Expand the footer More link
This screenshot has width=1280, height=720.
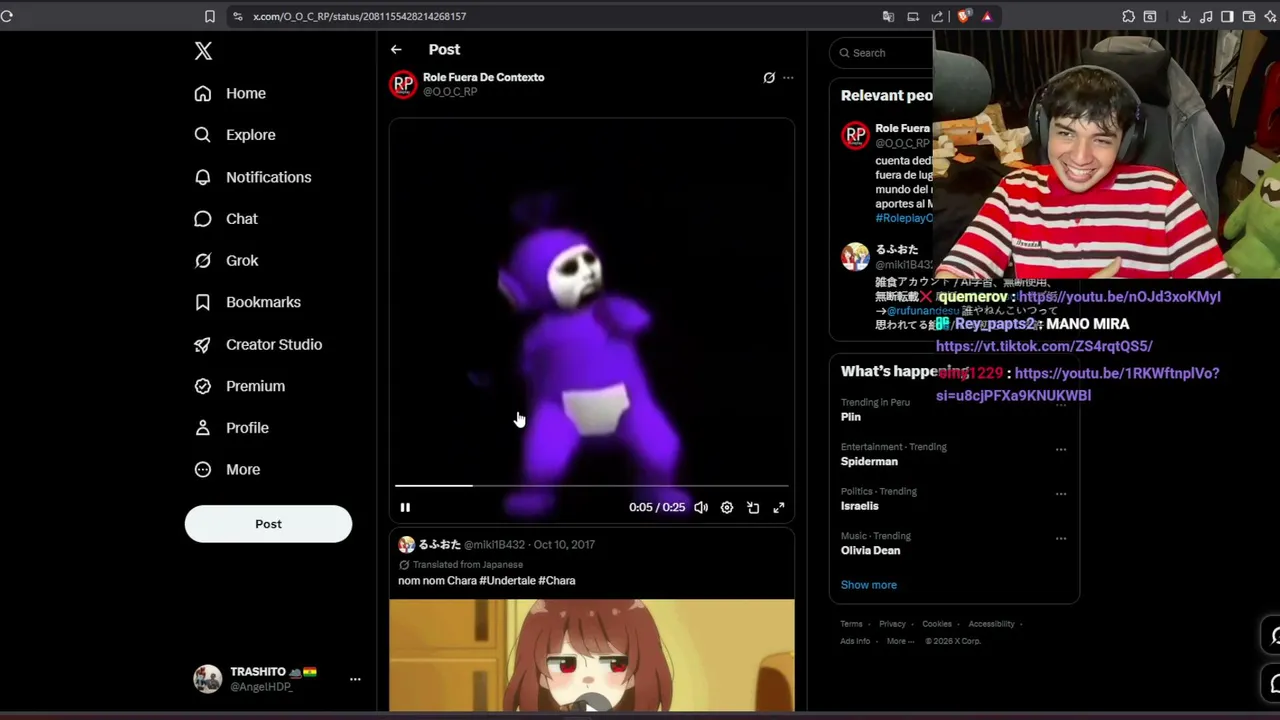[900, 641]
